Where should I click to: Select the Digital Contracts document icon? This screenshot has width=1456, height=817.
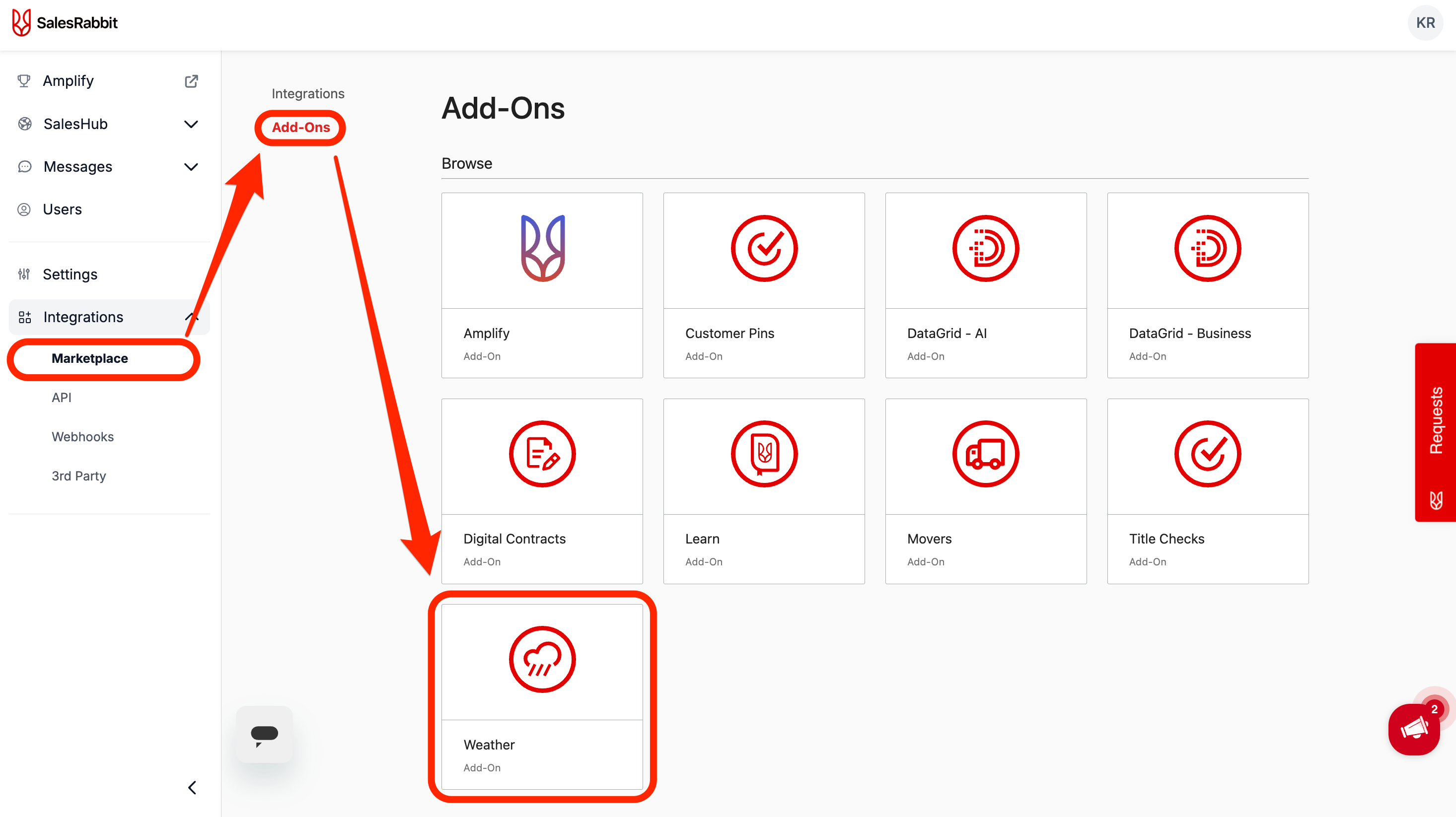coord(541,454)
